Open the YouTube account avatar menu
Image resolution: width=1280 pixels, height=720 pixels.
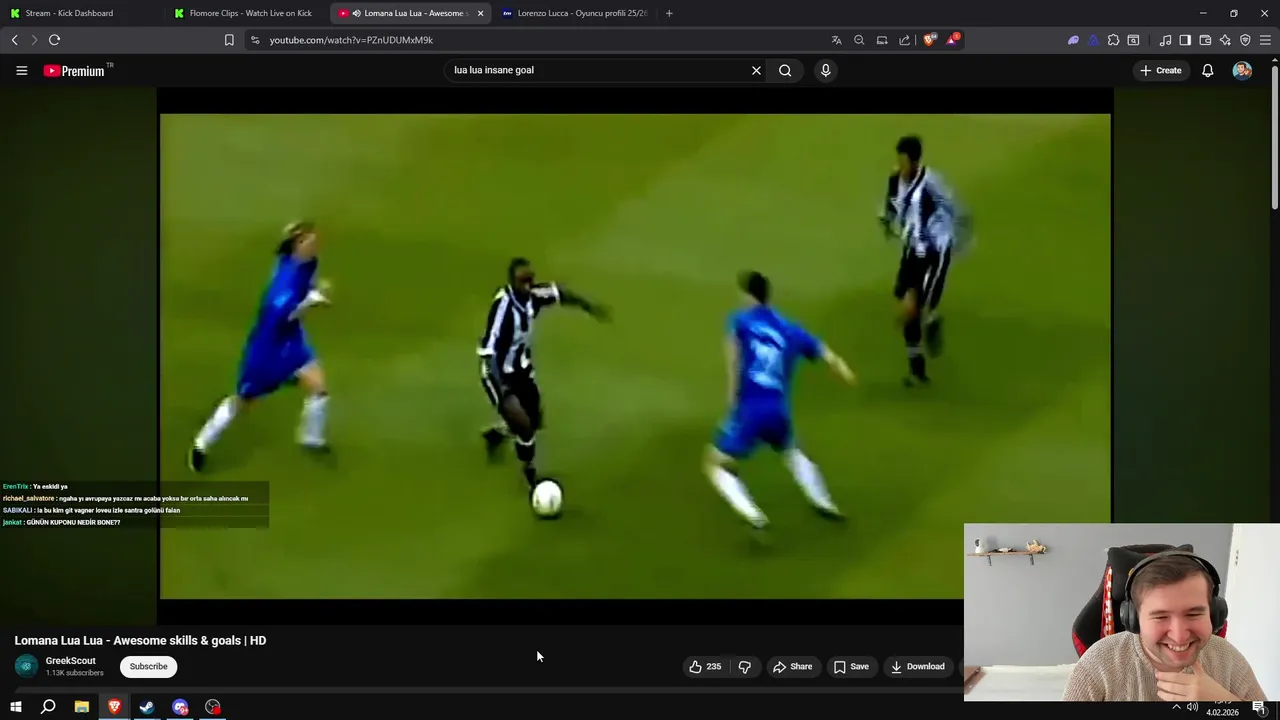pyautogui.click(x=1242, y=70)
